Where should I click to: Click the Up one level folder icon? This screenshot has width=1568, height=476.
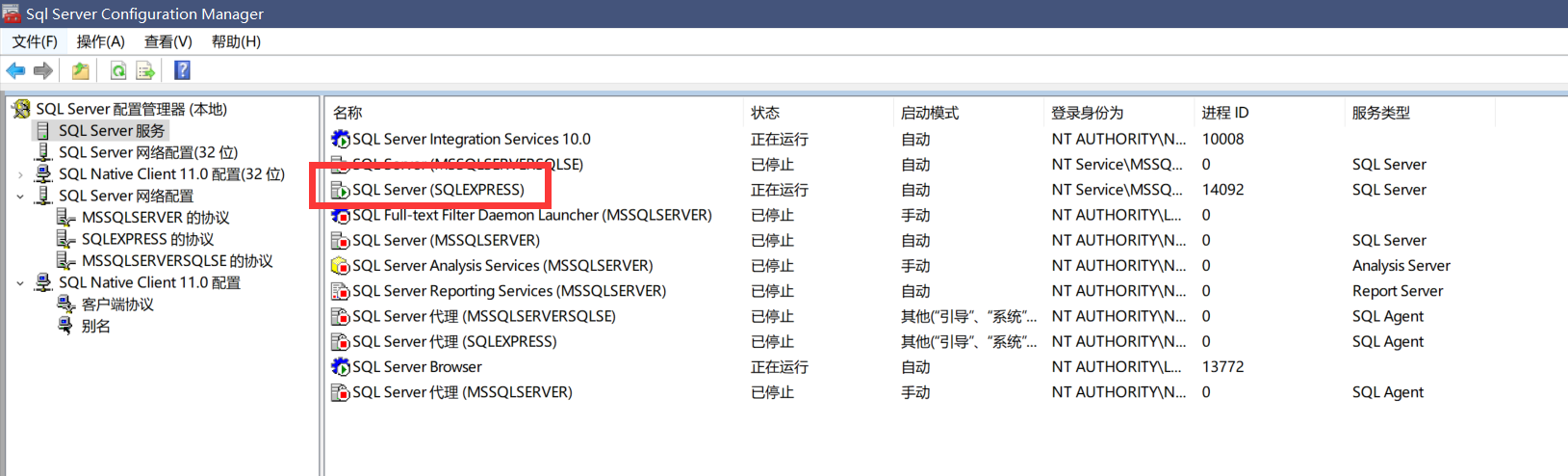(81, 70)
